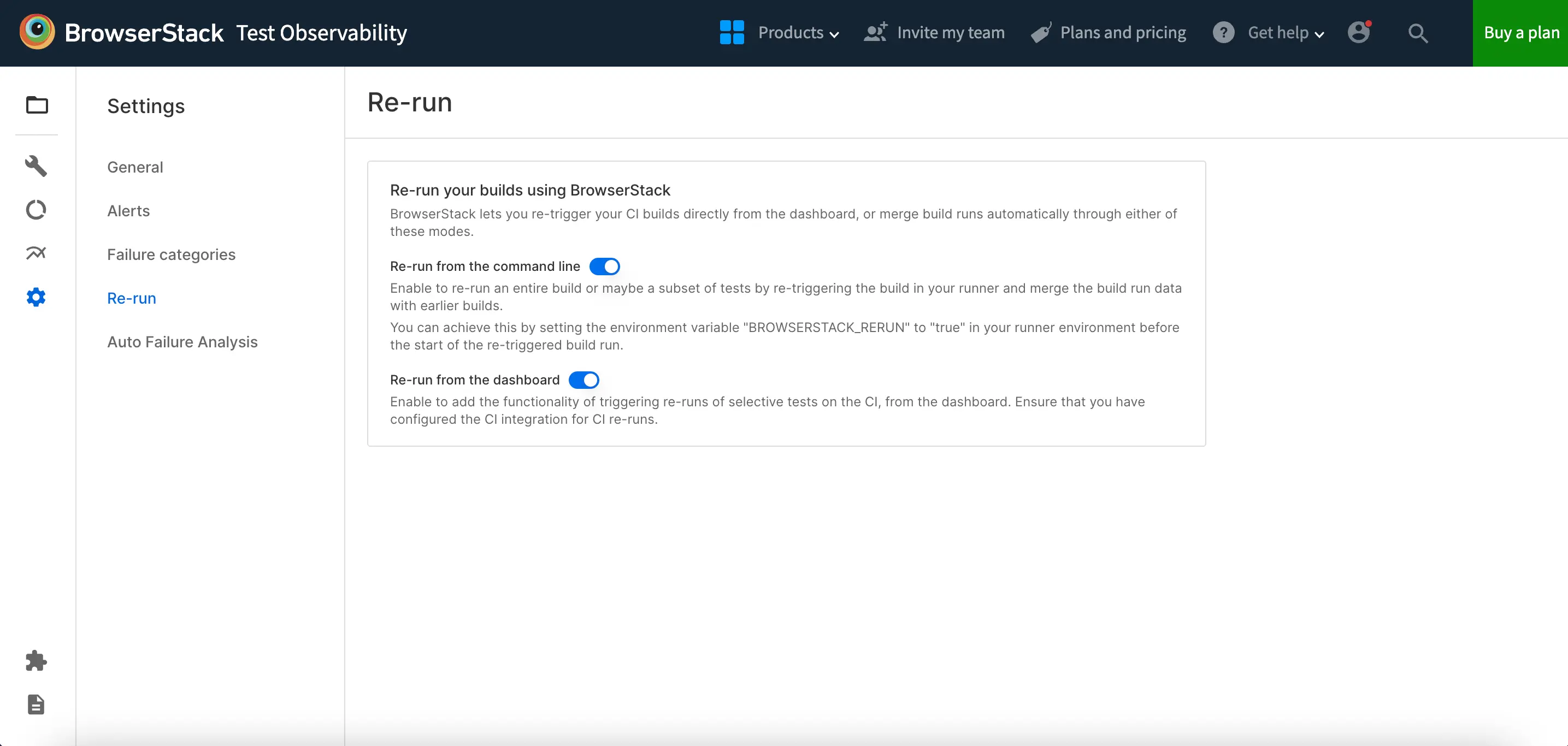Viewport: 1568px width, 746px height.
Task: Open Failure categories settings
Action: [x=171, y=254]
